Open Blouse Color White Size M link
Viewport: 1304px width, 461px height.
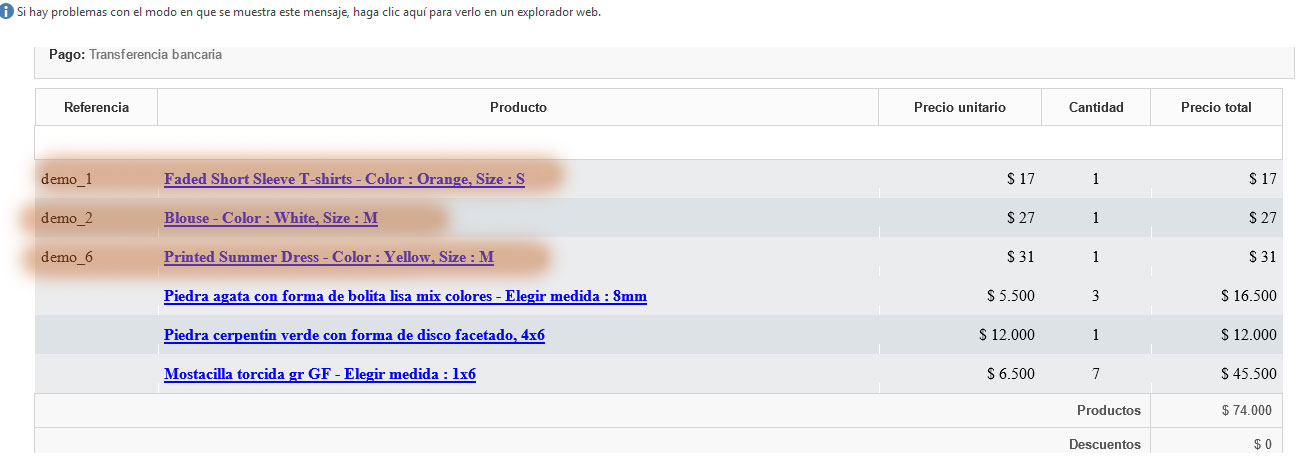click(x=271, y=218)
